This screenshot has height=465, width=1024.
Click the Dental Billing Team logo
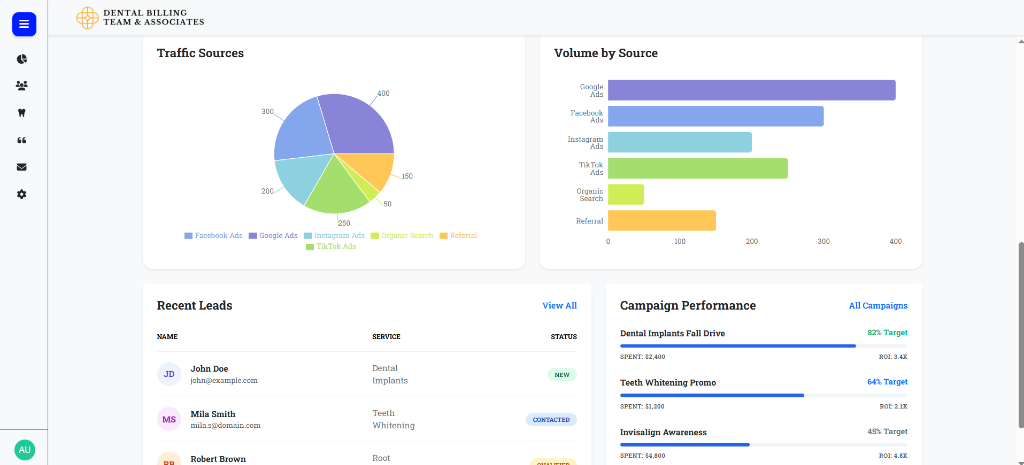[140, 18]
